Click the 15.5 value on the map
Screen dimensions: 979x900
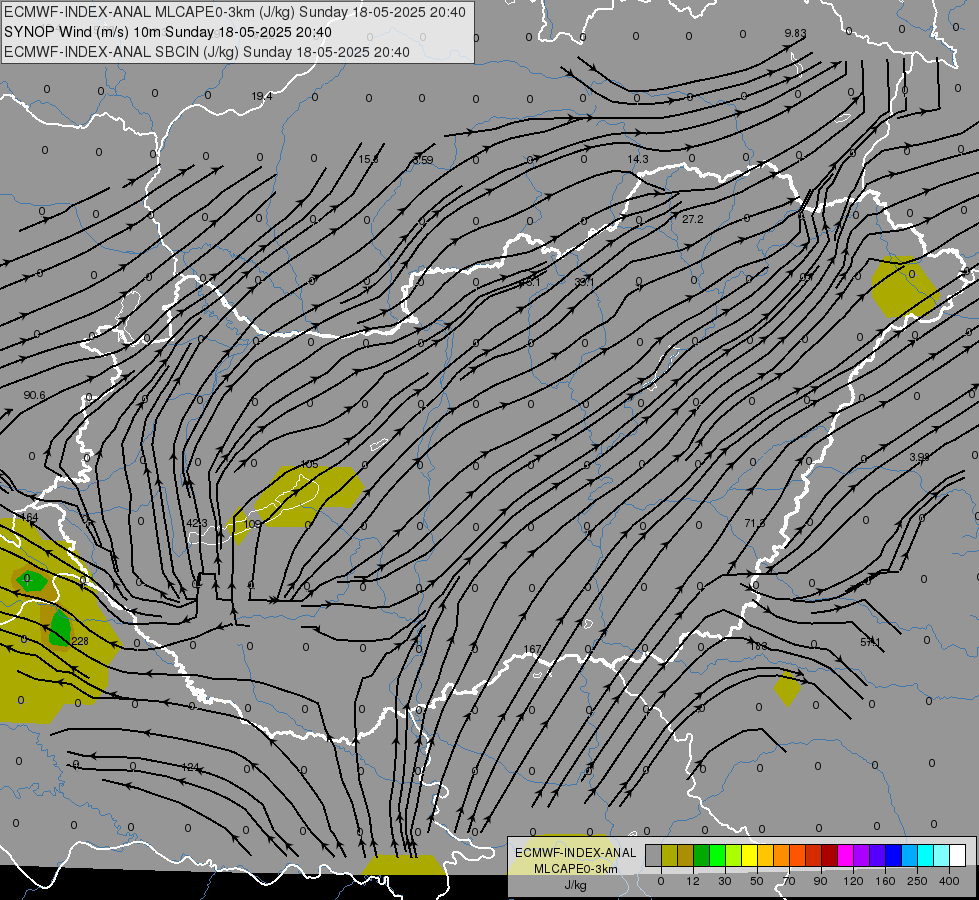368,159
